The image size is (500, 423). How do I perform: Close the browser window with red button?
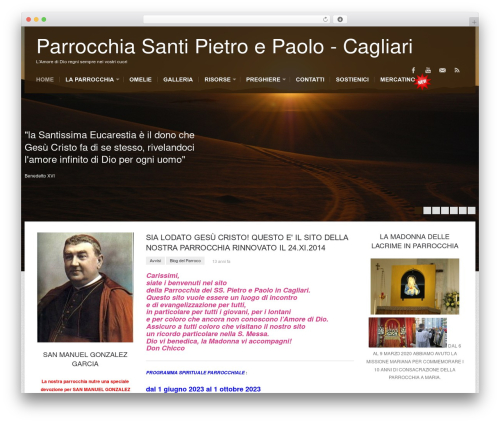(x=29, y=19)
